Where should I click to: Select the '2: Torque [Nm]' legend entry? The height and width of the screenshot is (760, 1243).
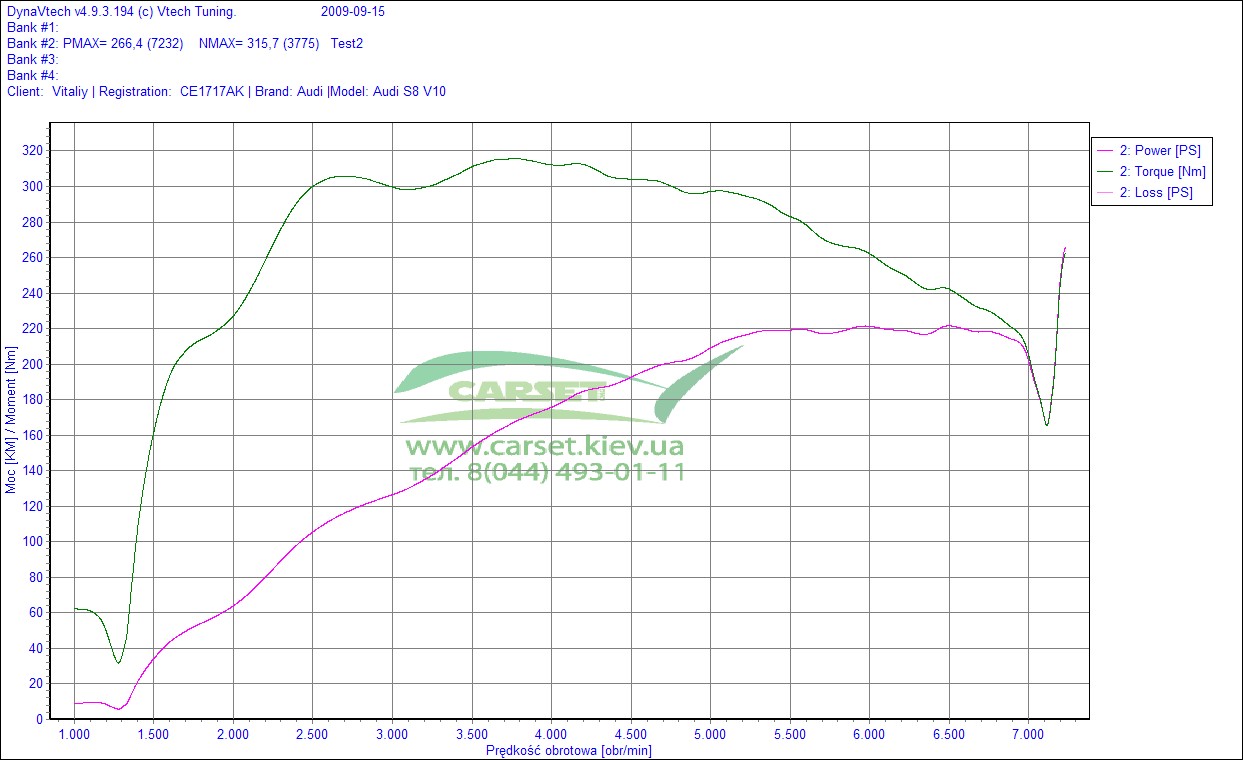coord(1162,172)
